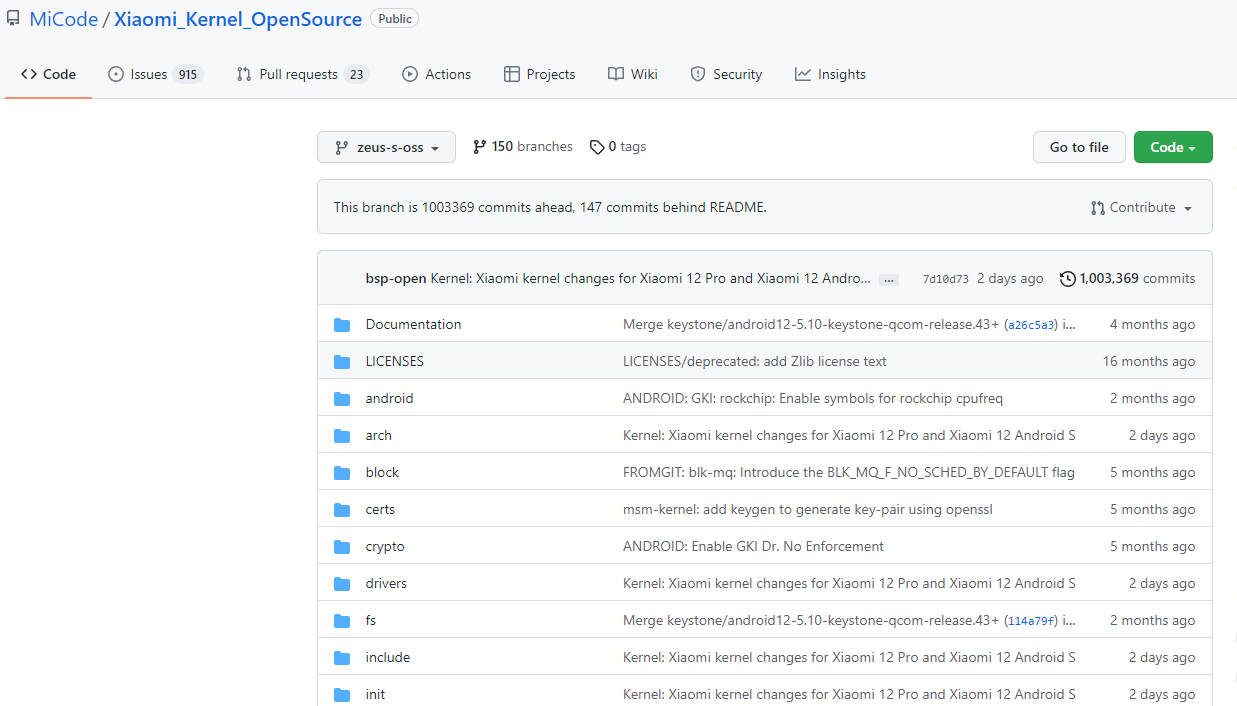Image resolution: width=1237 pixels, height=706 pixels.
Task: Open the GKI Dr. No Enforcement commit message
Action: [753, 546]
